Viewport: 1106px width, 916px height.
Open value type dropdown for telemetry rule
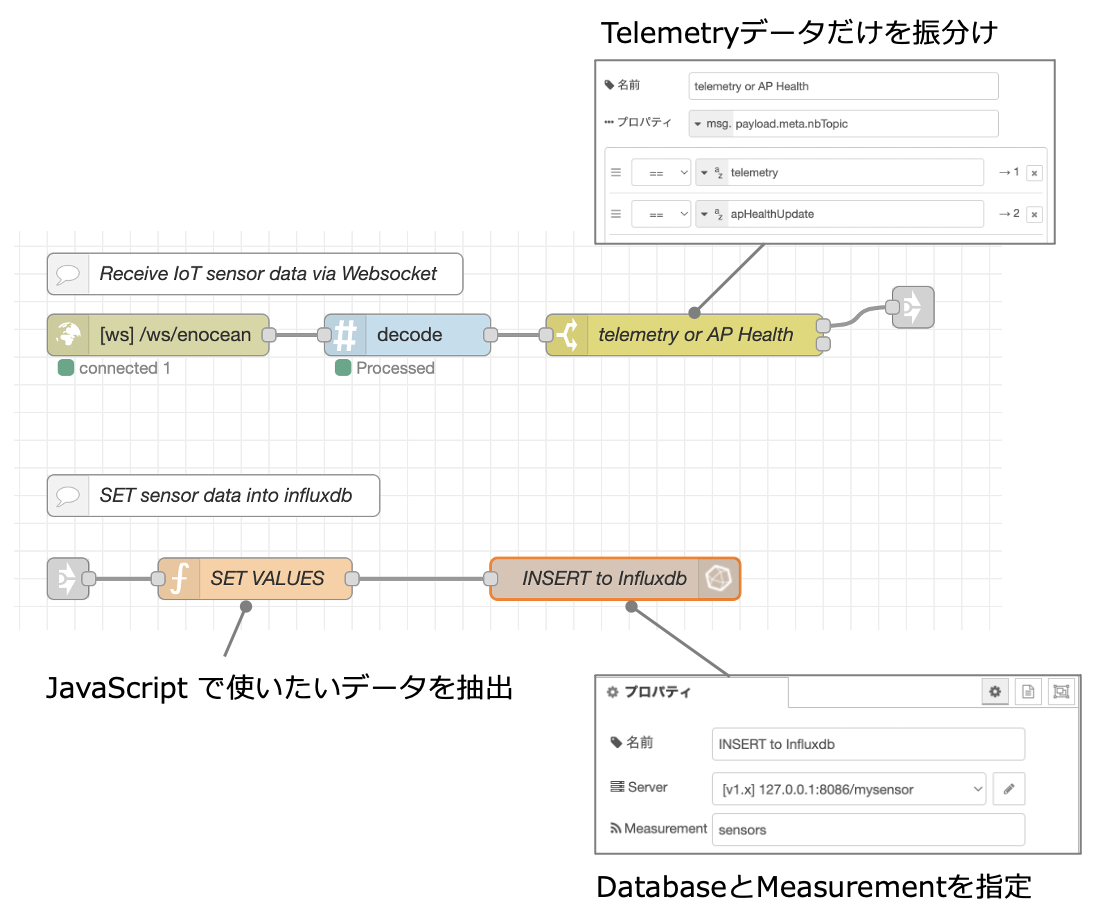point(711,173)
